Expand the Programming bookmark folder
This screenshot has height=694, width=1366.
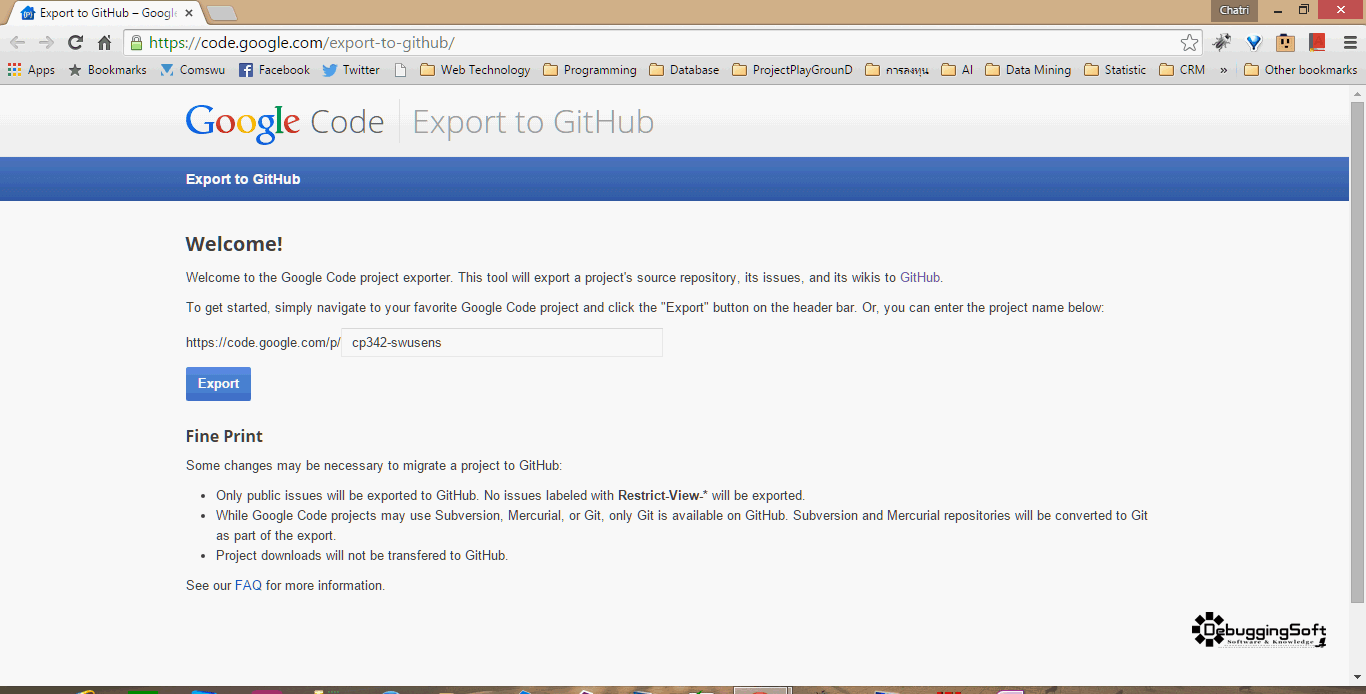click(590, 70)
